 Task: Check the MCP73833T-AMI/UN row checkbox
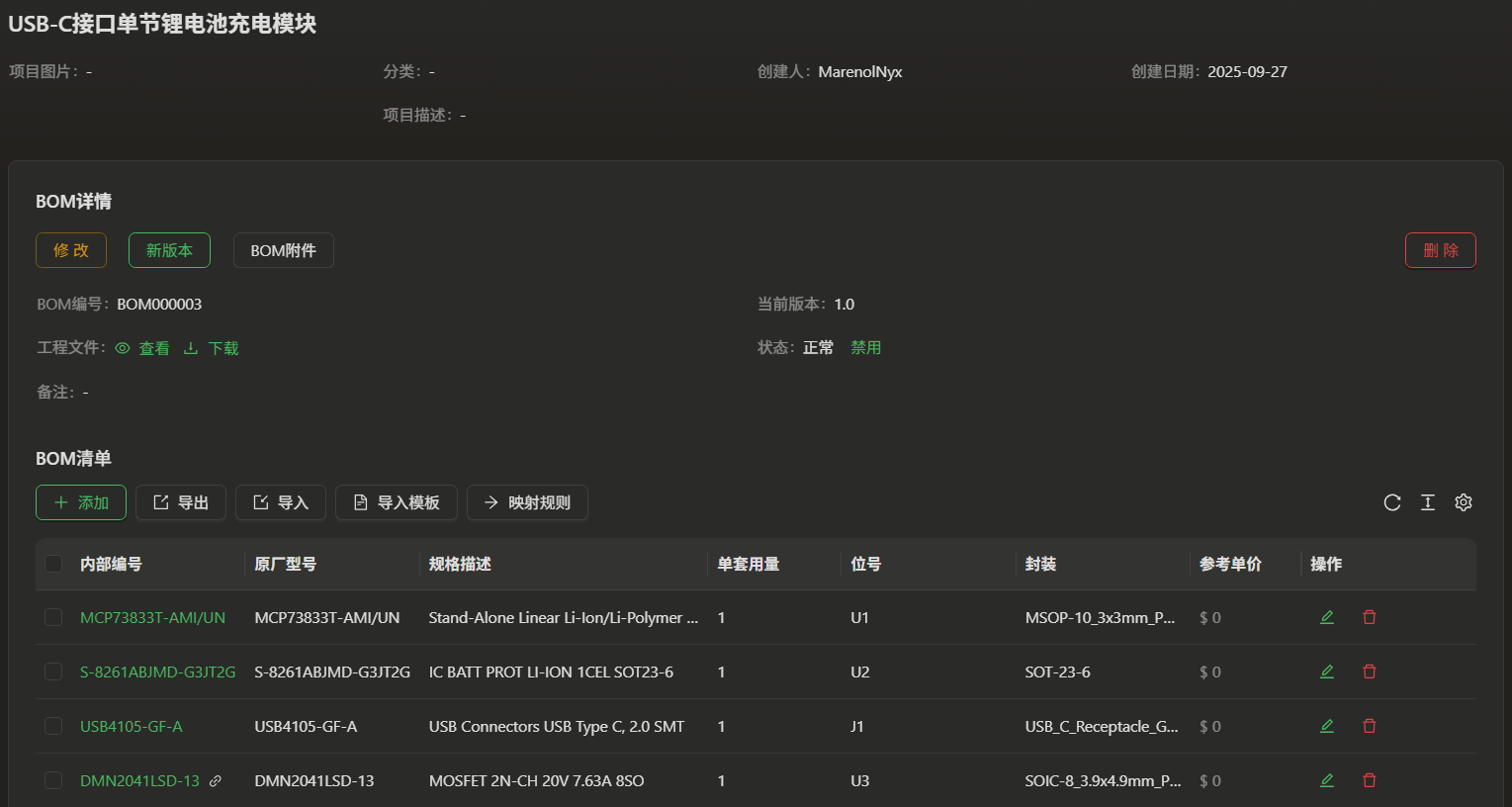[x=53, y=617]
